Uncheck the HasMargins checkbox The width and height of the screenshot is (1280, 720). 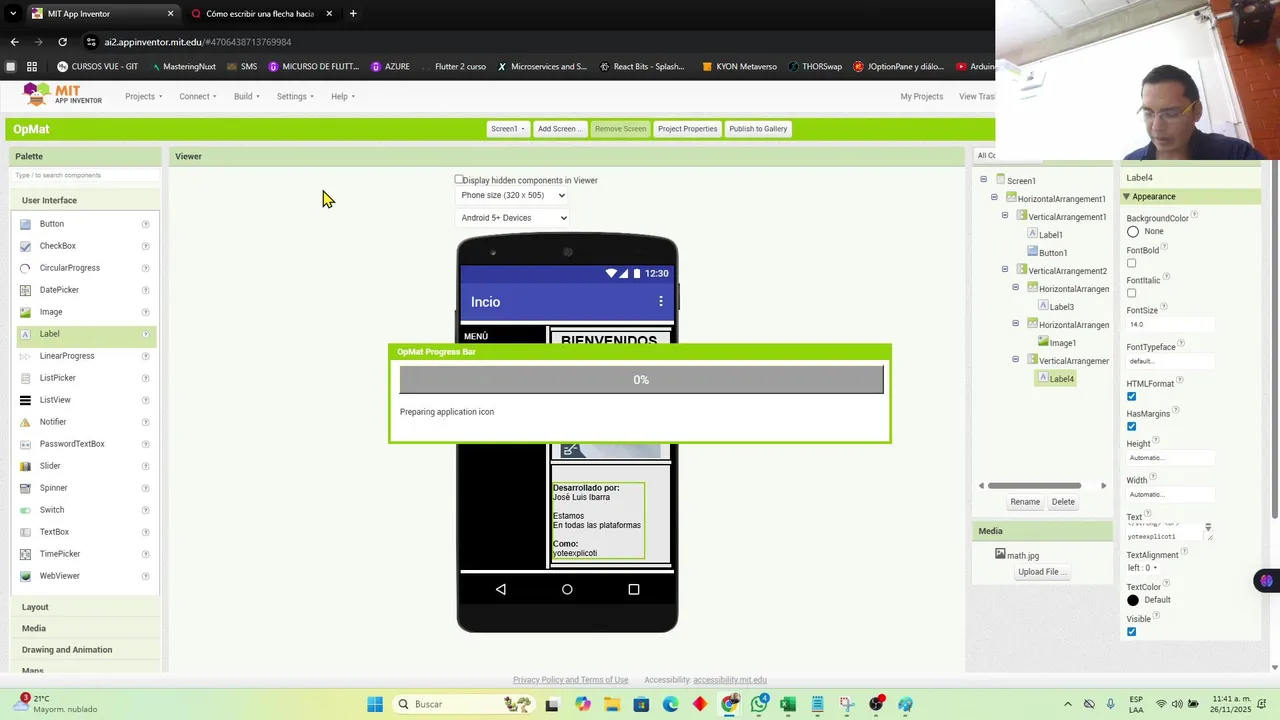pos(1132,427)
